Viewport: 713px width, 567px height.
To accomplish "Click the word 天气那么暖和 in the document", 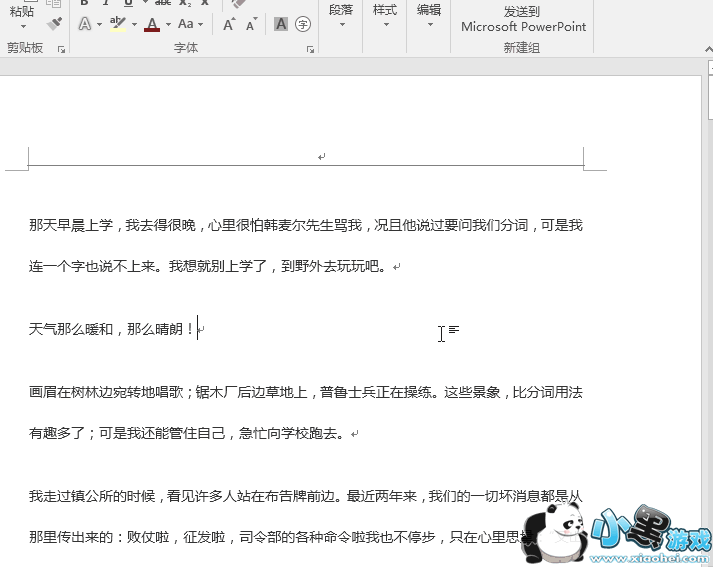I will tap(71, 329).
